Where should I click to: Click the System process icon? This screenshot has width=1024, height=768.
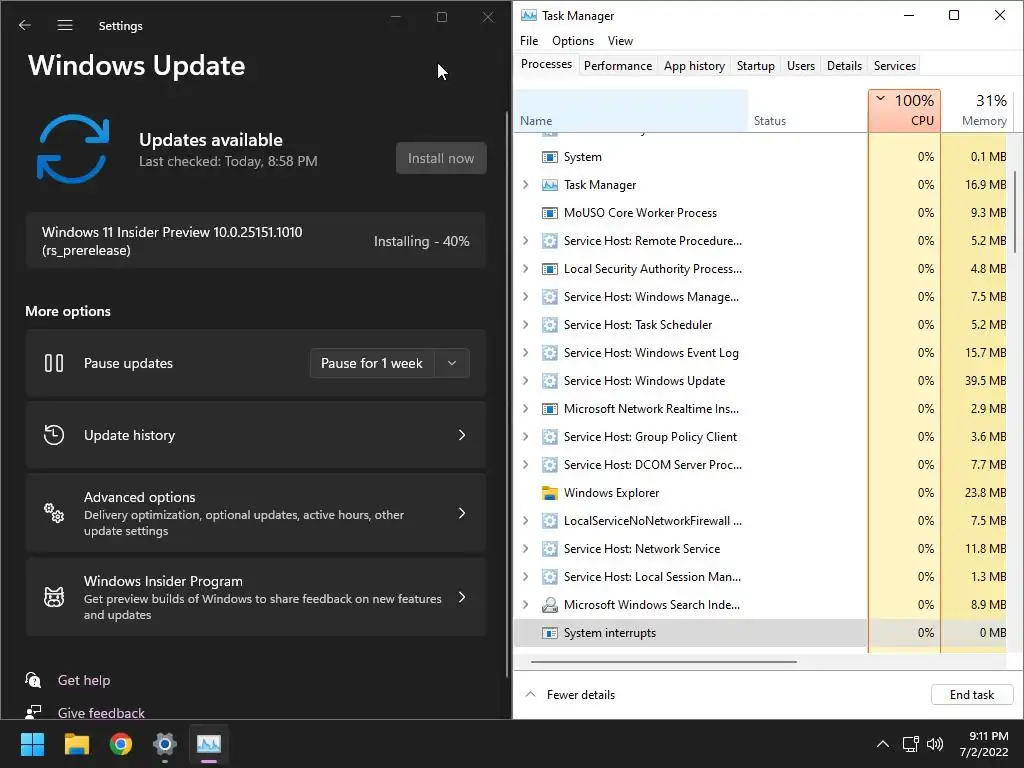point(550,157)
